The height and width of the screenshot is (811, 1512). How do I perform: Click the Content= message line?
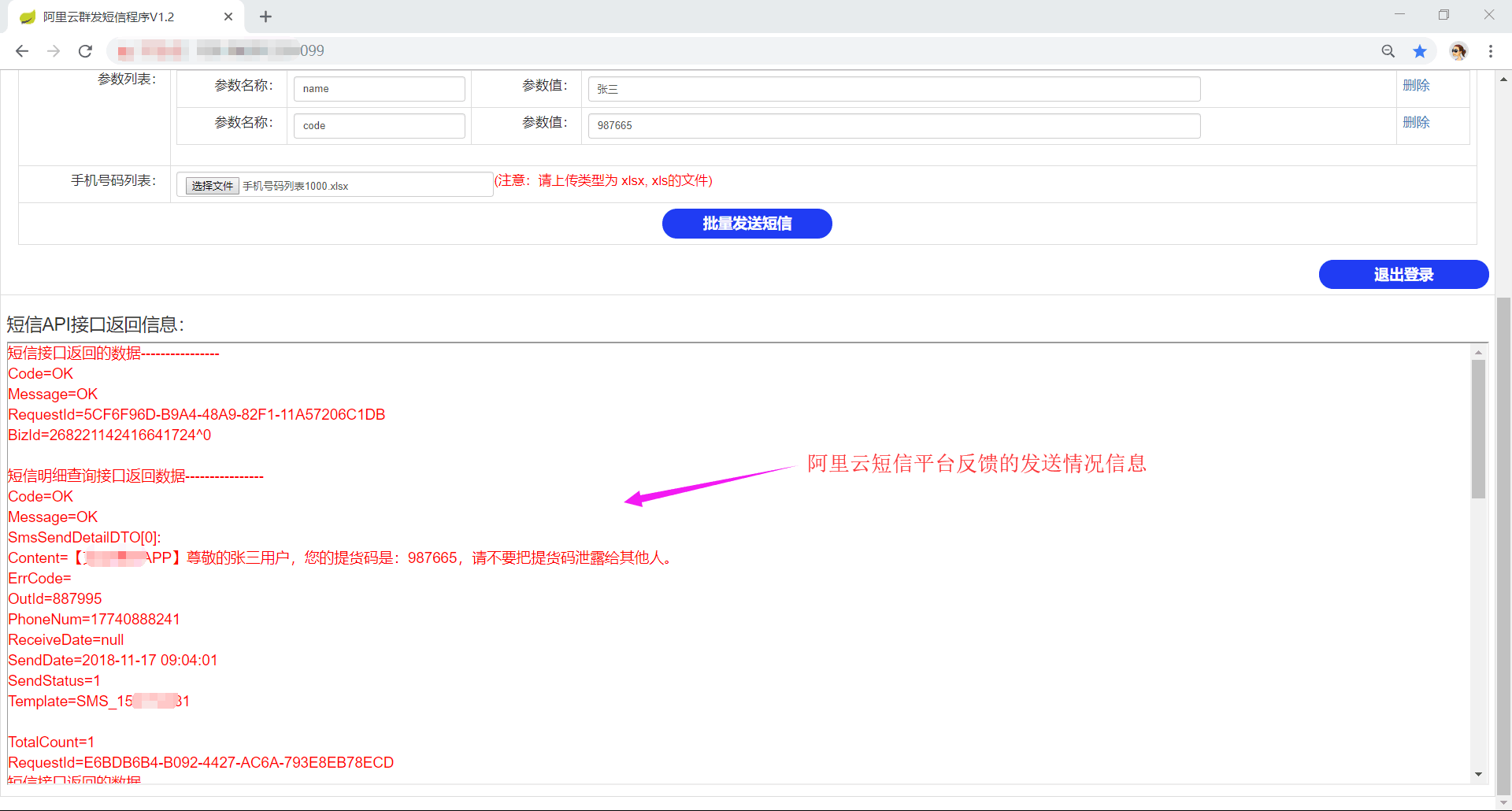coord(341,558)
